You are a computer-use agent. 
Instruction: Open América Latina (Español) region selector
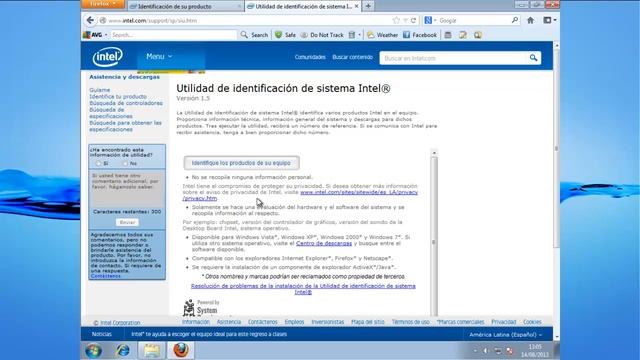point(506,334)
